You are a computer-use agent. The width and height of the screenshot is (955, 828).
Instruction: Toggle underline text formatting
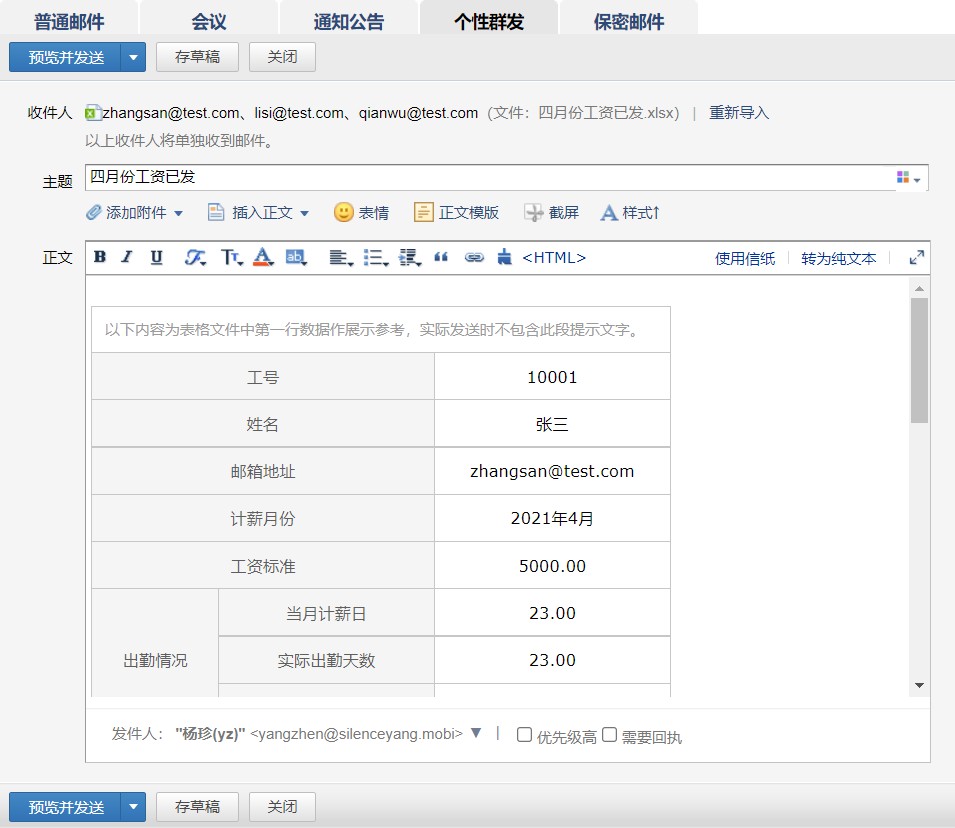[x=156, y=257]
